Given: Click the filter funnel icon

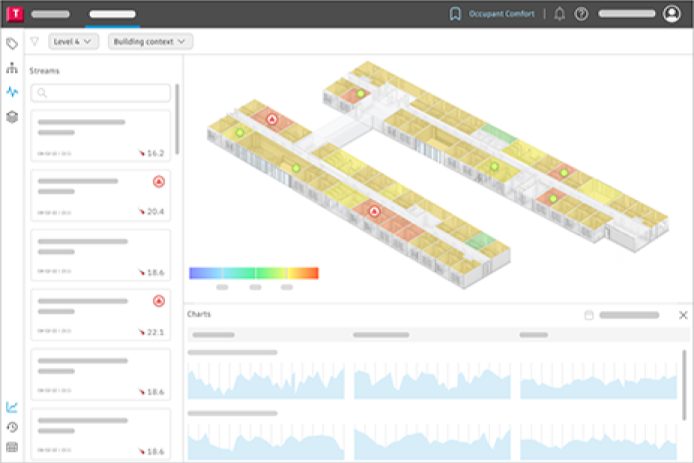Looking at the screenshot, I should (35, 42).
